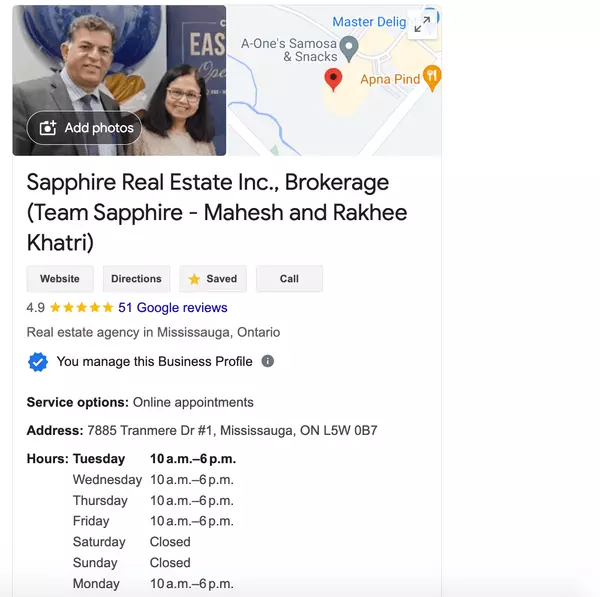
Task: Click the Monday hours row
Action: click(x=153, y=584)
